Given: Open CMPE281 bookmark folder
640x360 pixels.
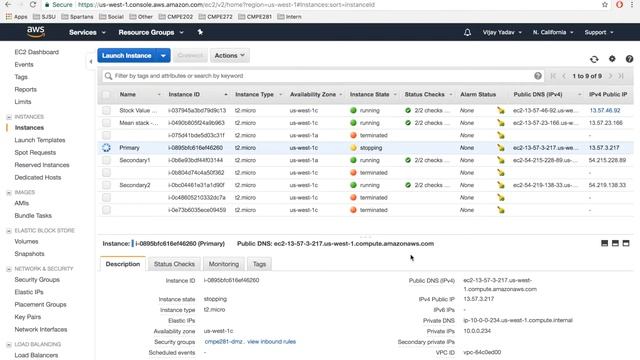Looking at the screenshot, I should tap(255, 17).
